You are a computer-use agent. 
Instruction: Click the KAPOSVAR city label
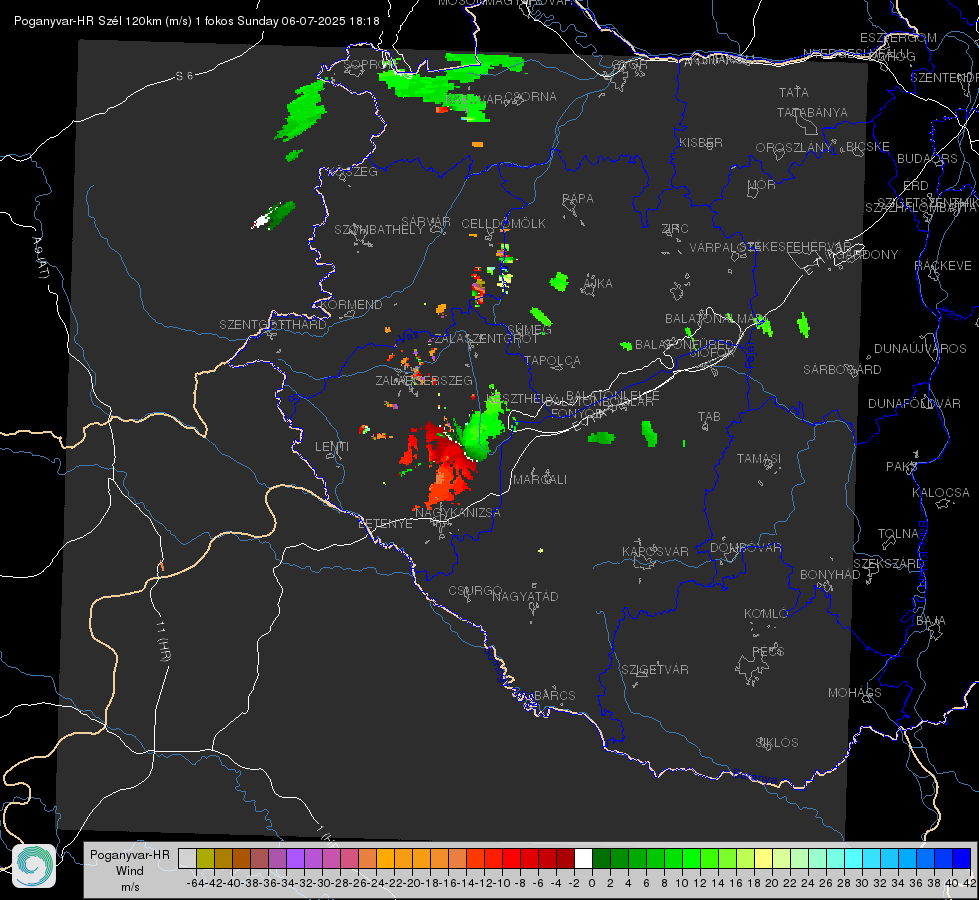click(655, 551)
